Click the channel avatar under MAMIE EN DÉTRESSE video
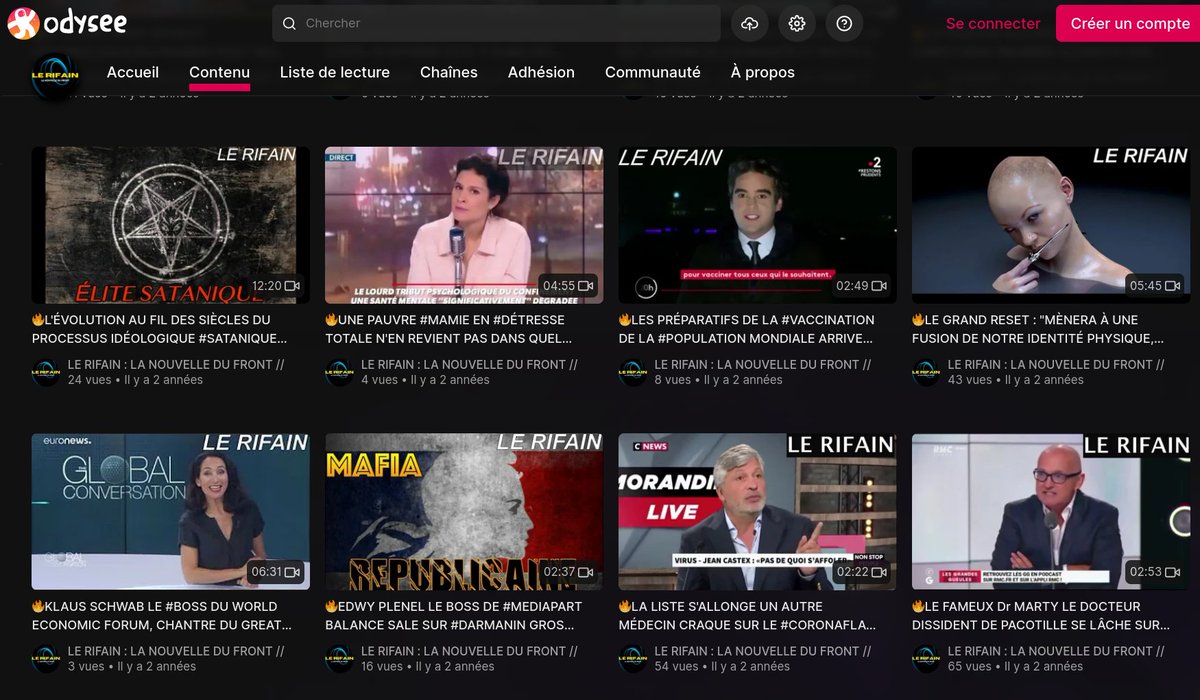Screen dimensions: 1200x700 [x=340, y=372]
